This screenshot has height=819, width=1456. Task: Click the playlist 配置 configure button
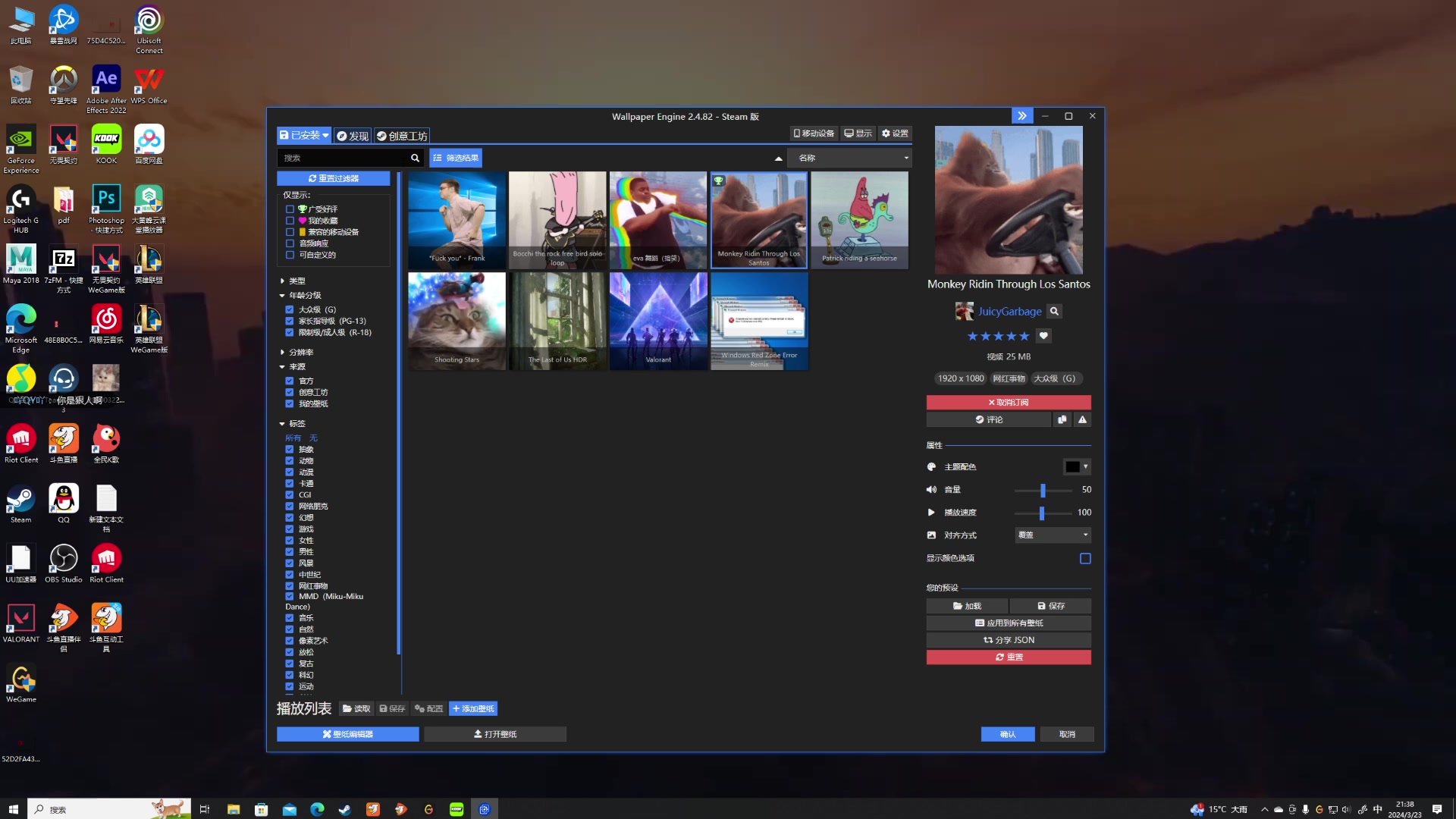tap(428, 708)
